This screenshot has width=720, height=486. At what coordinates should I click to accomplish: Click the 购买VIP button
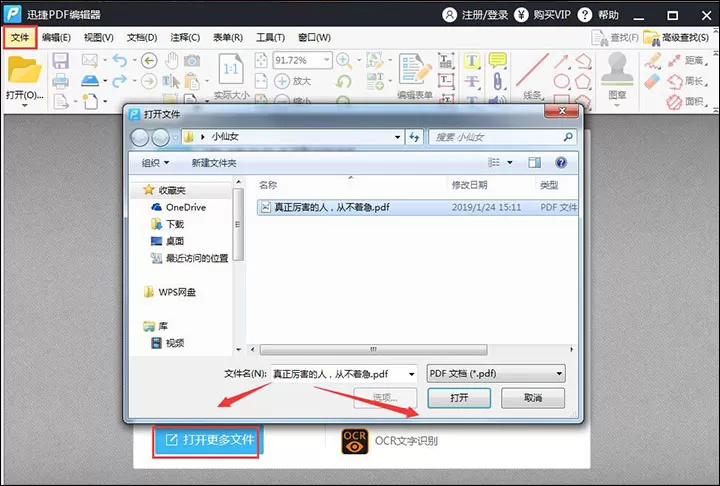pos(542,15)
